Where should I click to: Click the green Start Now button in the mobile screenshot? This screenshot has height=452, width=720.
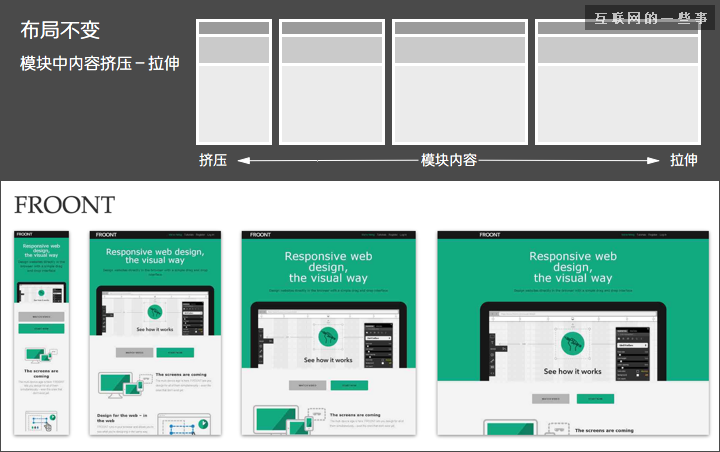coord(41,327)
